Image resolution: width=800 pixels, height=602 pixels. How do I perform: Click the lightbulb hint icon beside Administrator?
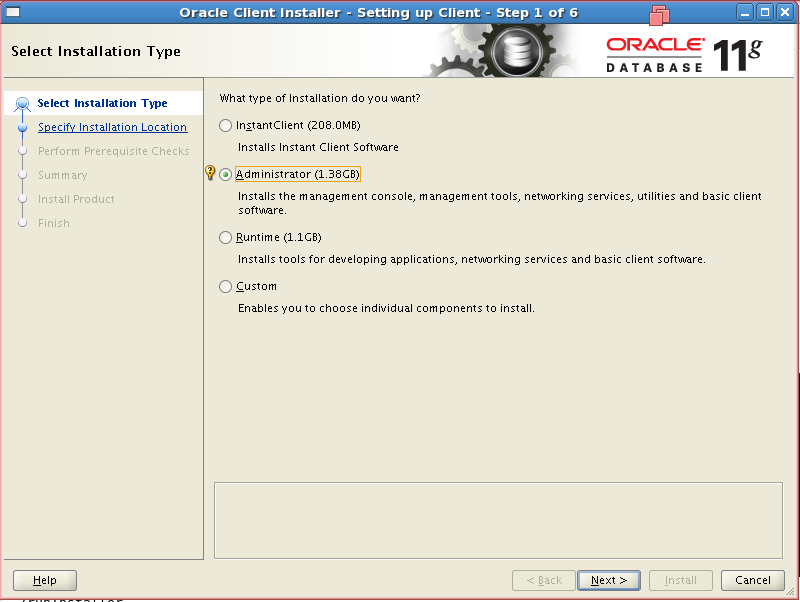tap(210, 173)
